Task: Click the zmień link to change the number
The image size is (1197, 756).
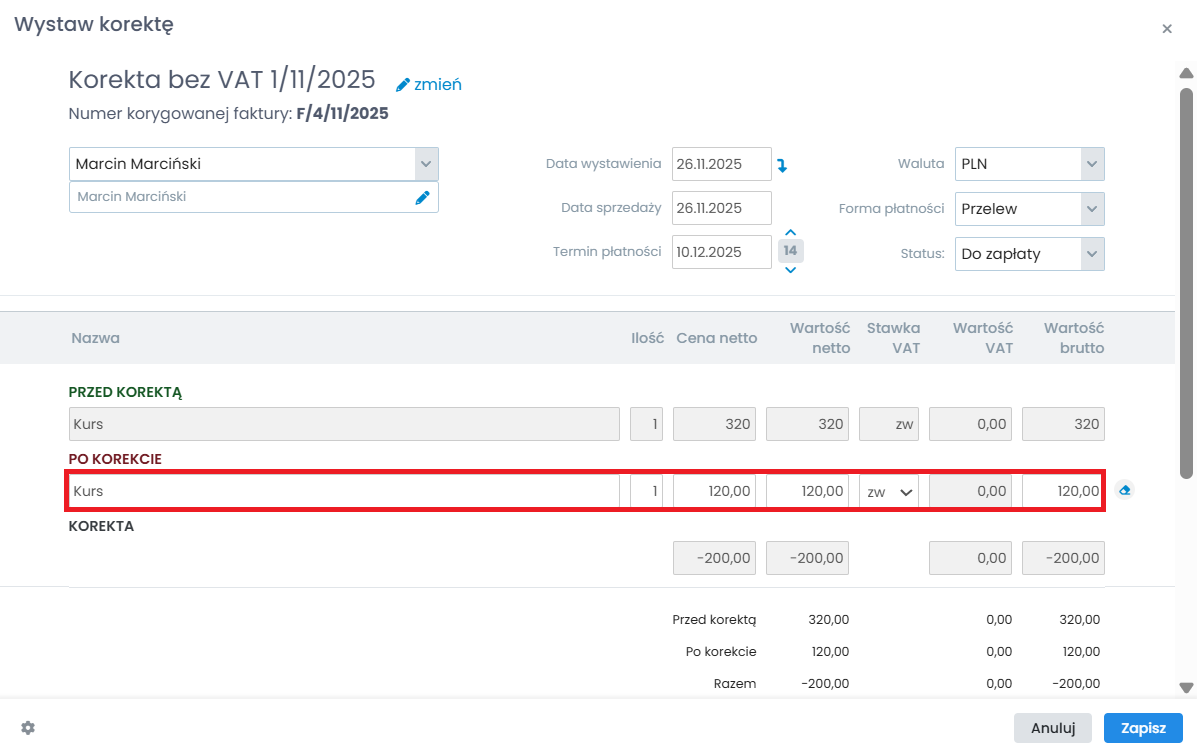Action: pos(429,85)
